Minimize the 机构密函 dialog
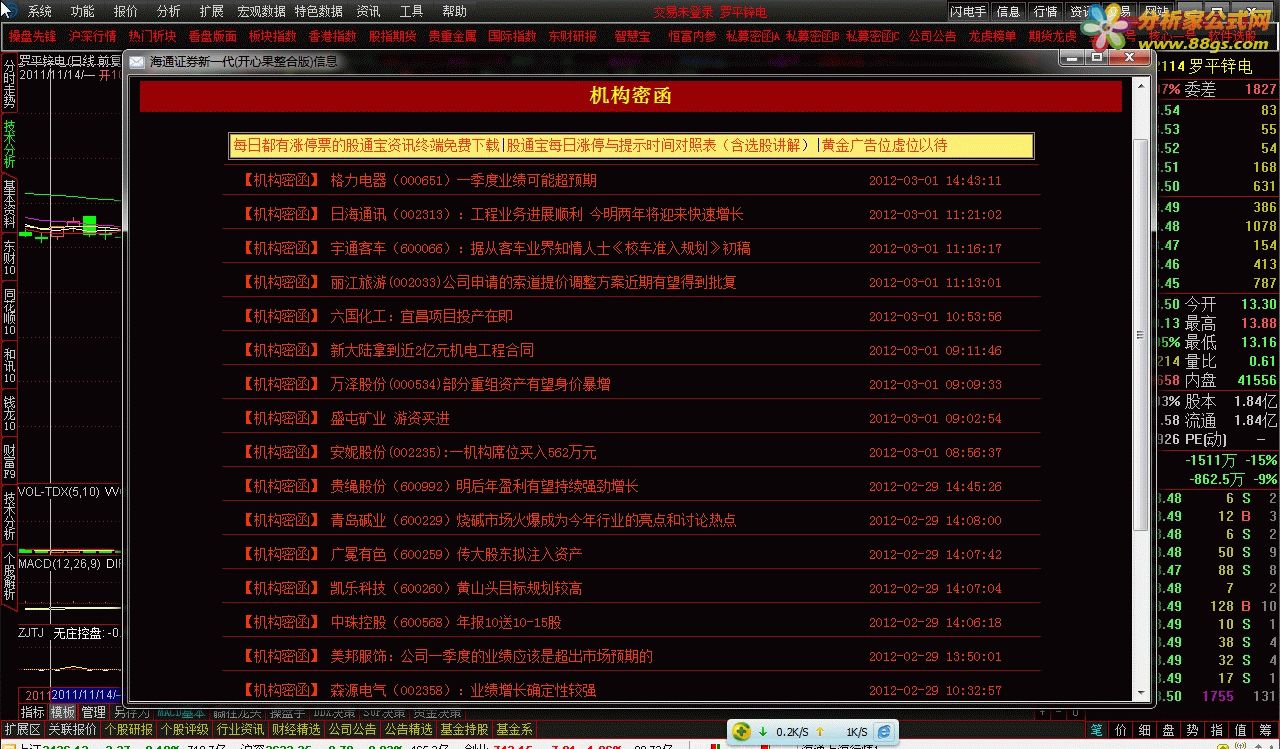This screenshot has height=749, width=1280. [x=1070, y=58]
